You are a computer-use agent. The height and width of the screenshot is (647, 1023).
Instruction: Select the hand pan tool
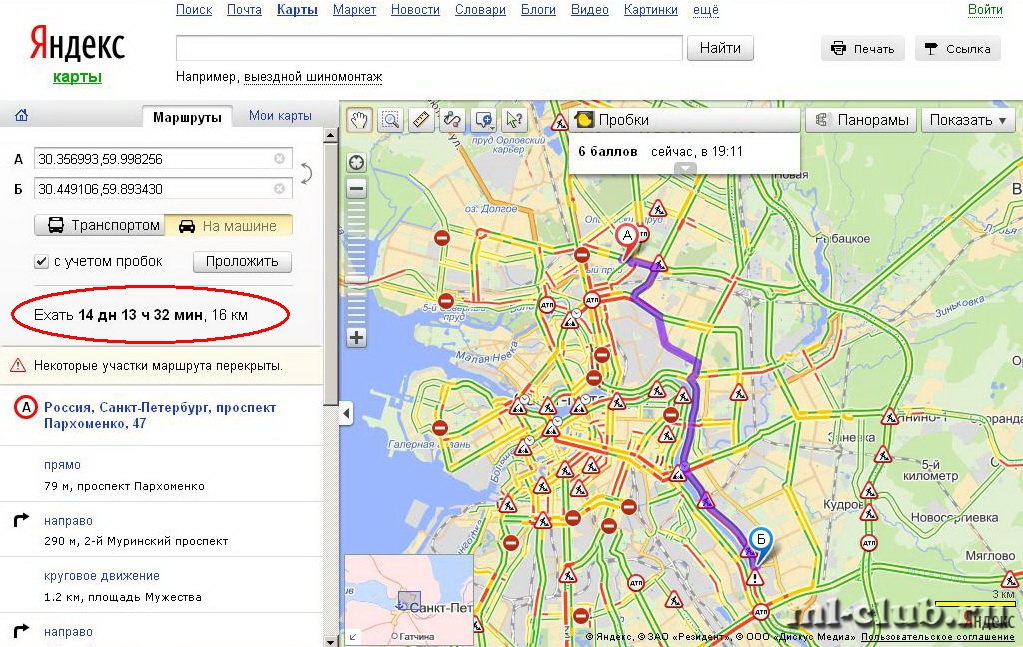(x=359, y=120)
